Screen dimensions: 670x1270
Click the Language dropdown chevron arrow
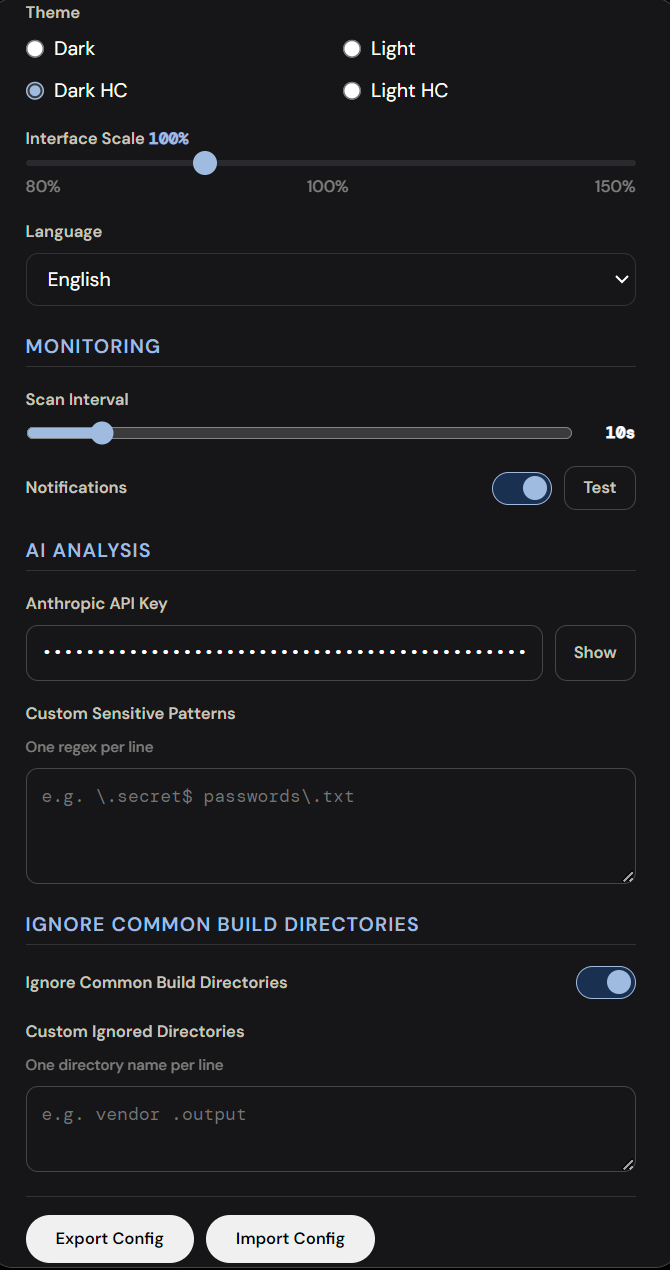[621, 279]
